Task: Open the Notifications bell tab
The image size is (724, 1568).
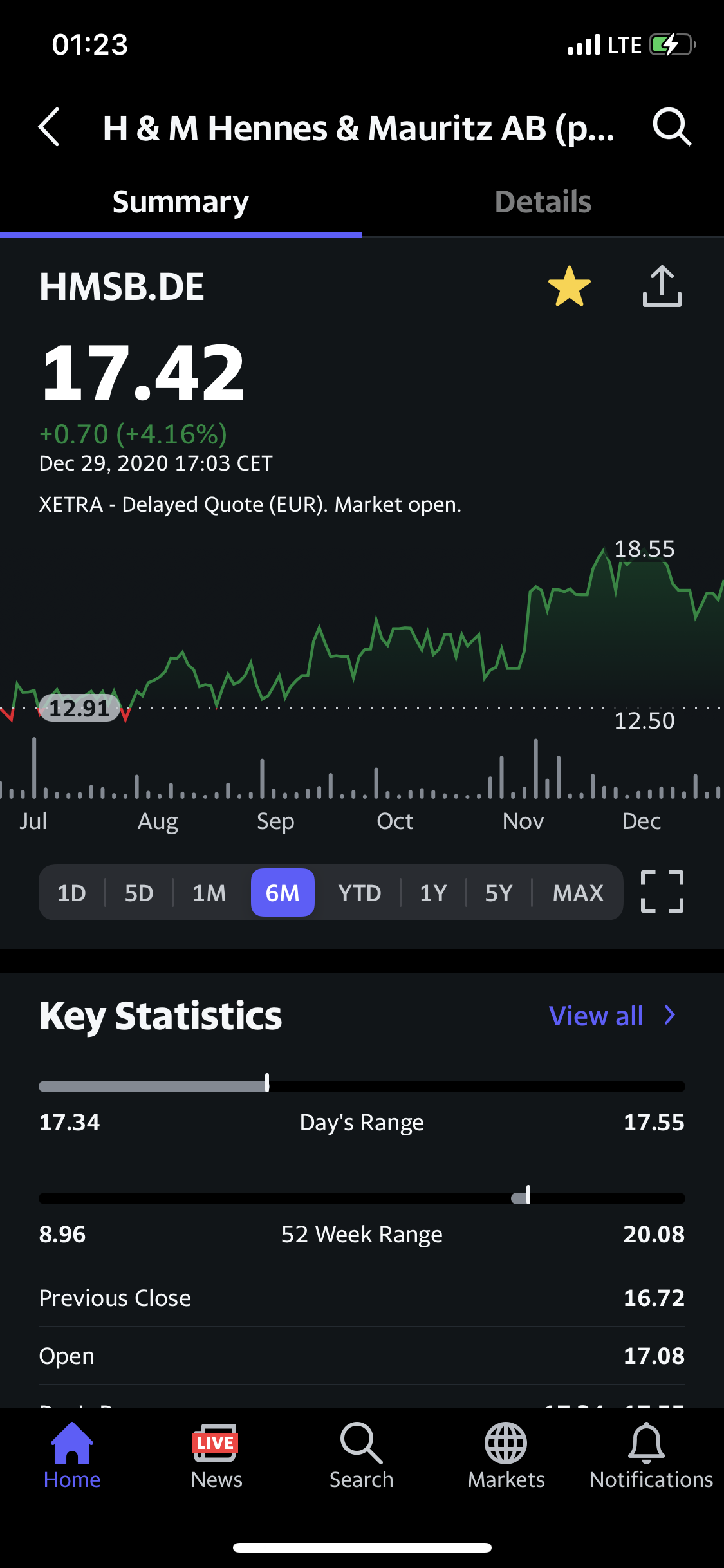Action: click(651, 1456)
